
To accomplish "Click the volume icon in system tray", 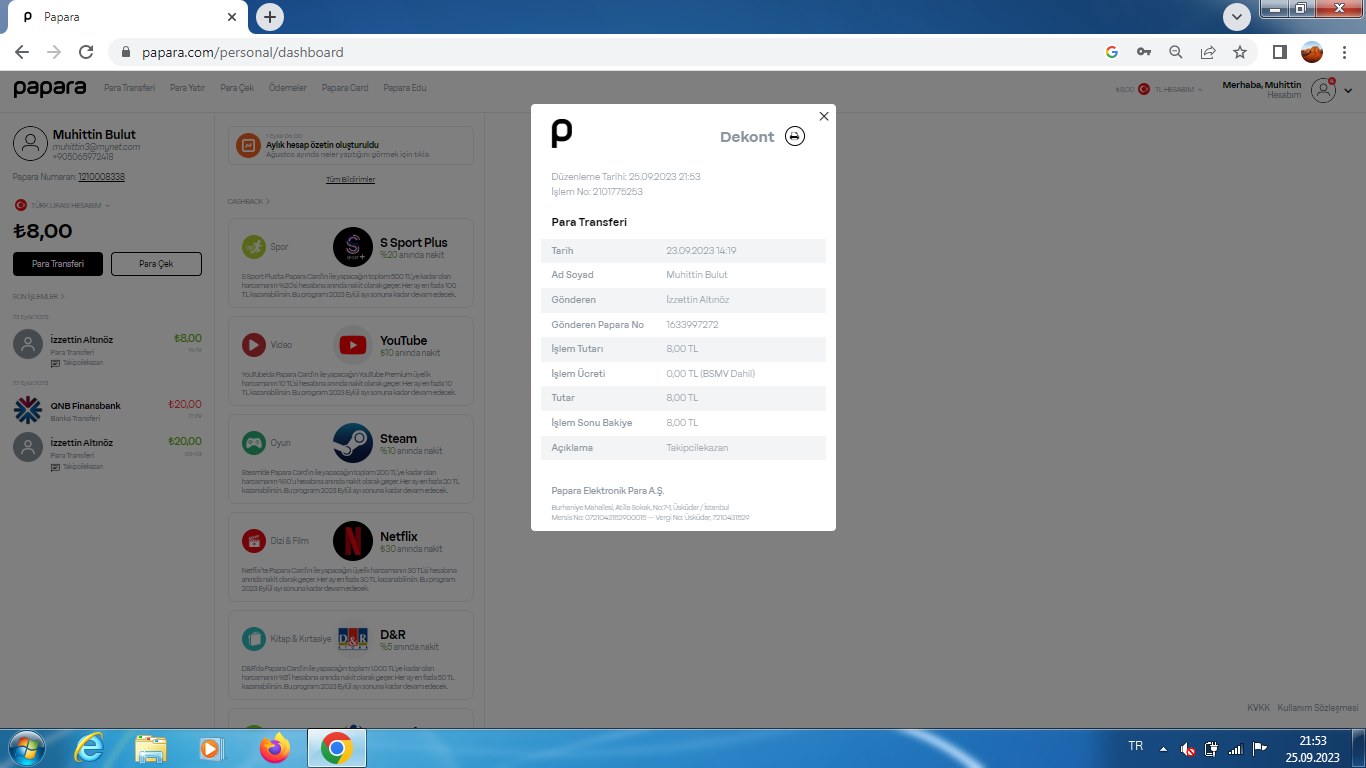I will [x=1187, y=748].
